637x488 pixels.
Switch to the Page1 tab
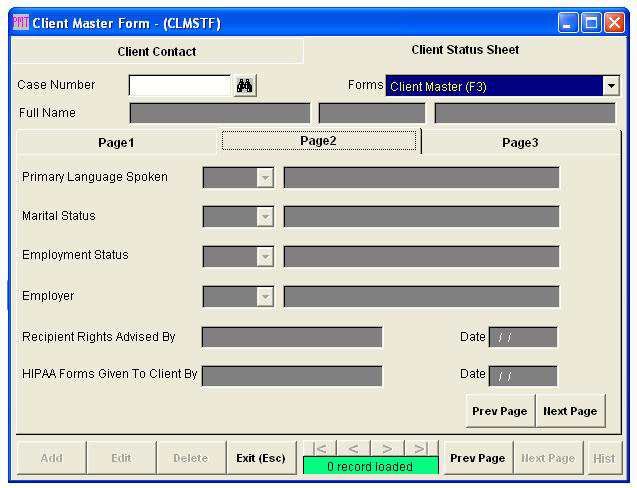pyautogui.click(x=116, y=143)
